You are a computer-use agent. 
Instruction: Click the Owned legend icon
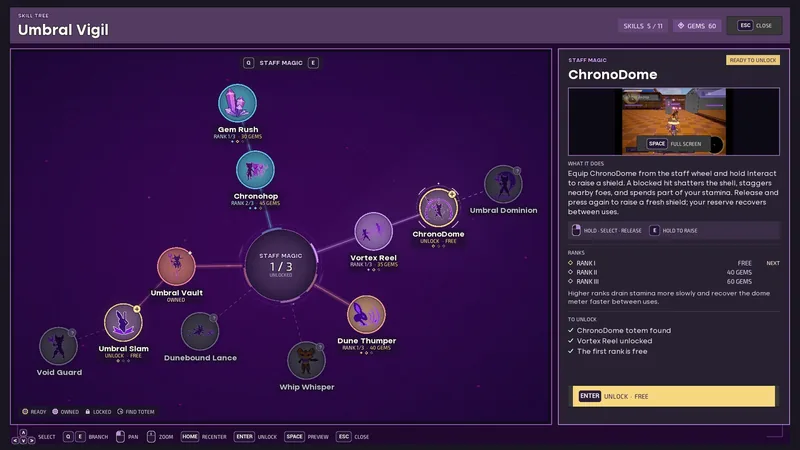click(x=55, y=411)
